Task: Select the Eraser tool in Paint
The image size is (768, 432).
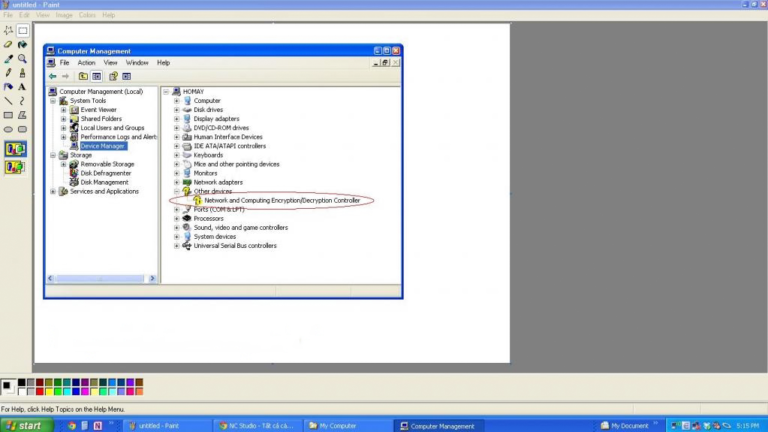Action: [x=9, y=44]
